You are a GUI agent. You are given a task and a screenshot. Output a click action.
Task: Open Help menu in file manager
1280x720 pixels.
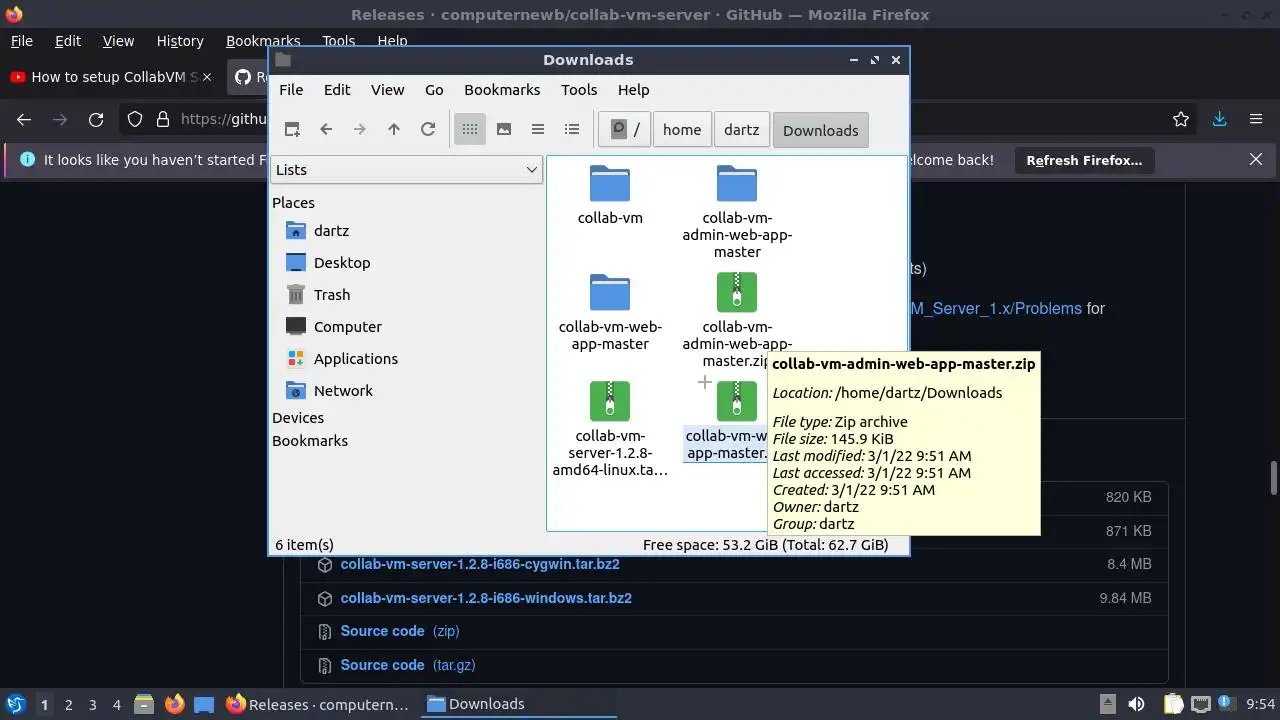tap(633, 89)
